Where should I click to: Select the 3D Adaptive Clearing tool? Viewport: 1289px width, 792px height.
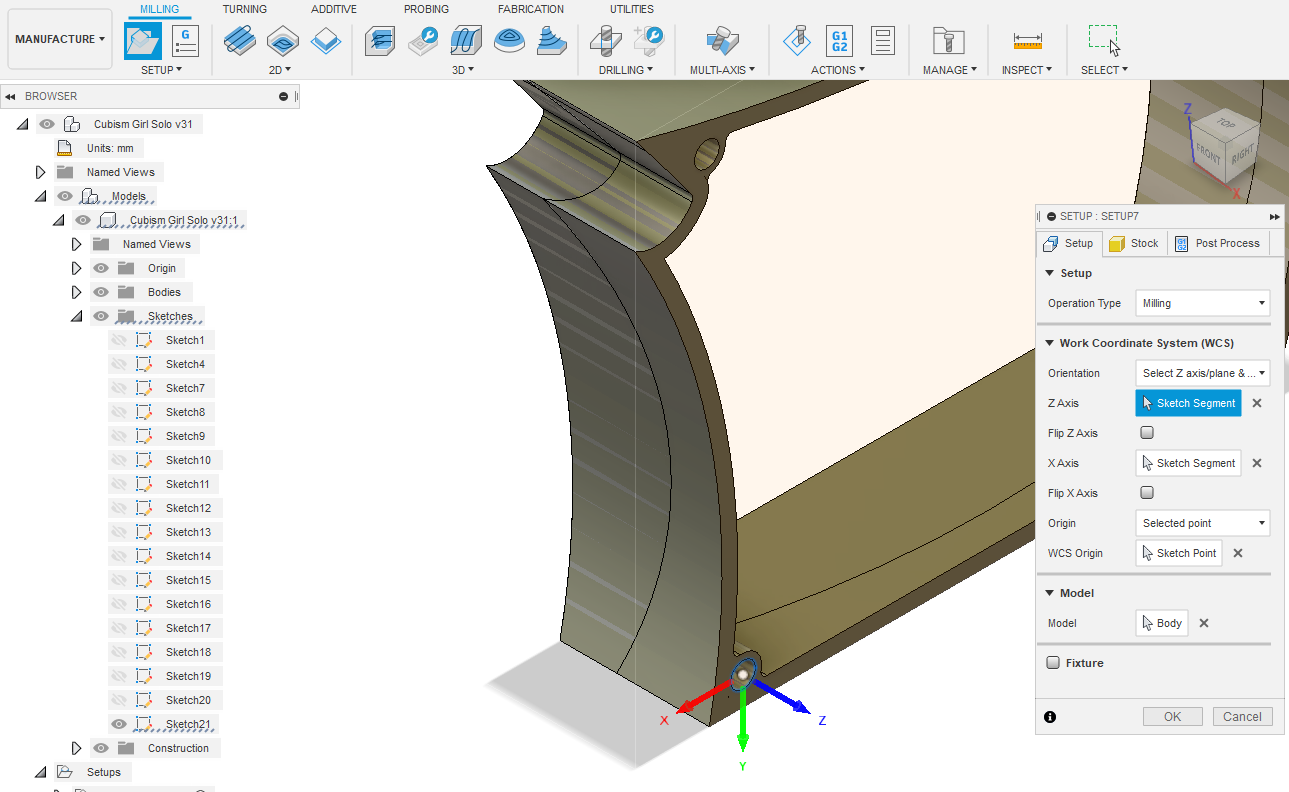pyautogui.click(x=379, y=41)
